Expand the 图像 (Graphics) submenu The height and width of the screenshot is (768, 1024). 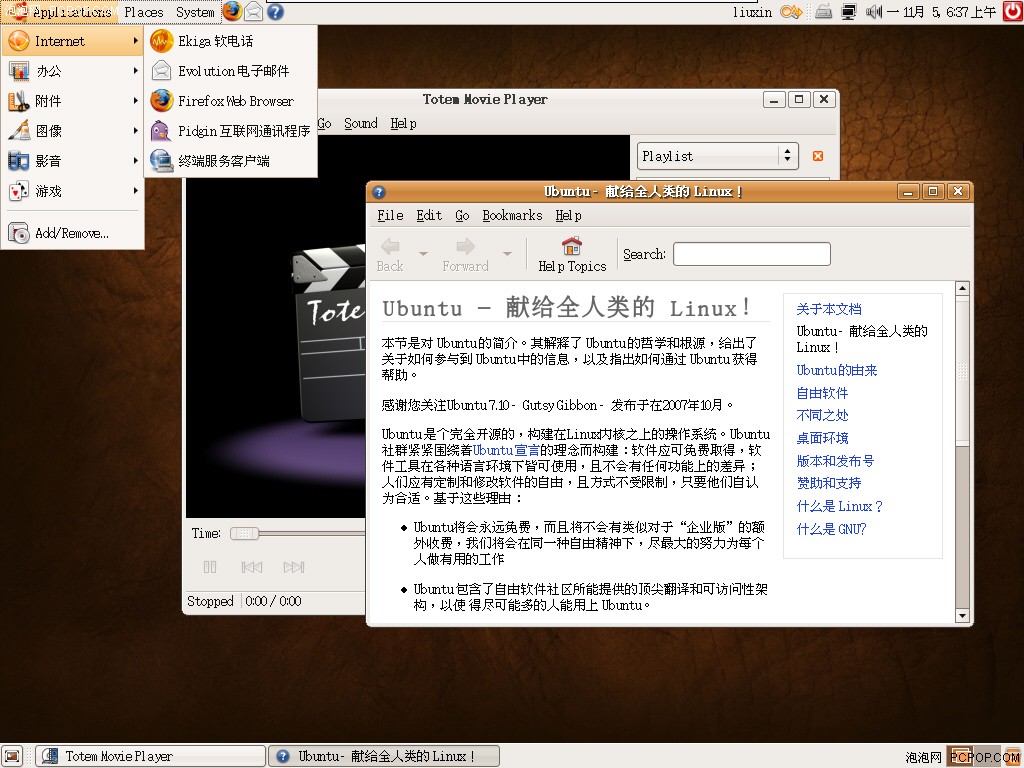(x=73, y=131)
